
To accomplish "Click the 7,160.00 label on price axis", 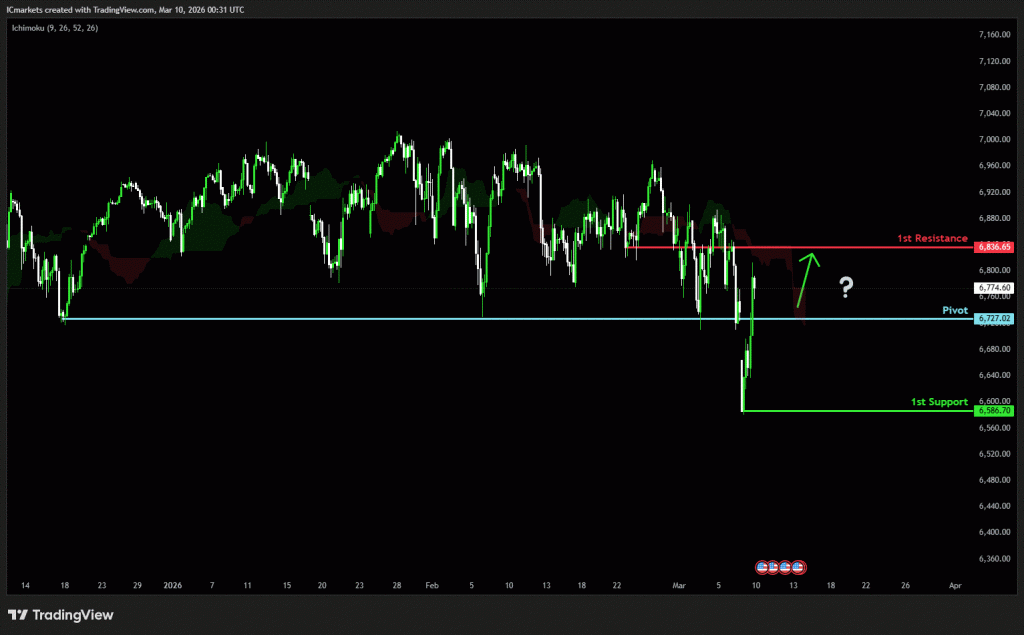I will [994, 35].
